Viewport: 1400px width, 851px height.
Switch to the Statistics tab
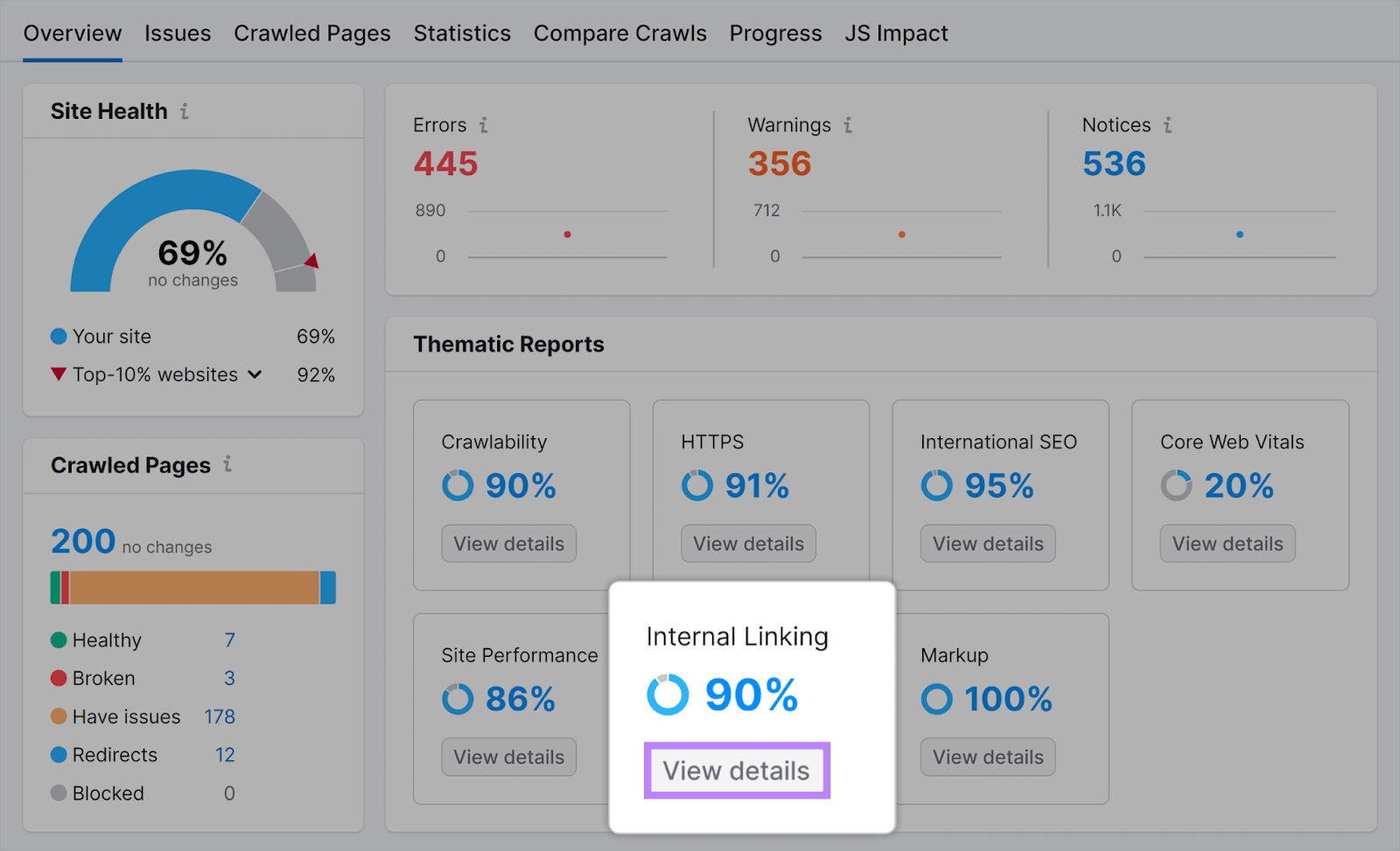(462, 33)
